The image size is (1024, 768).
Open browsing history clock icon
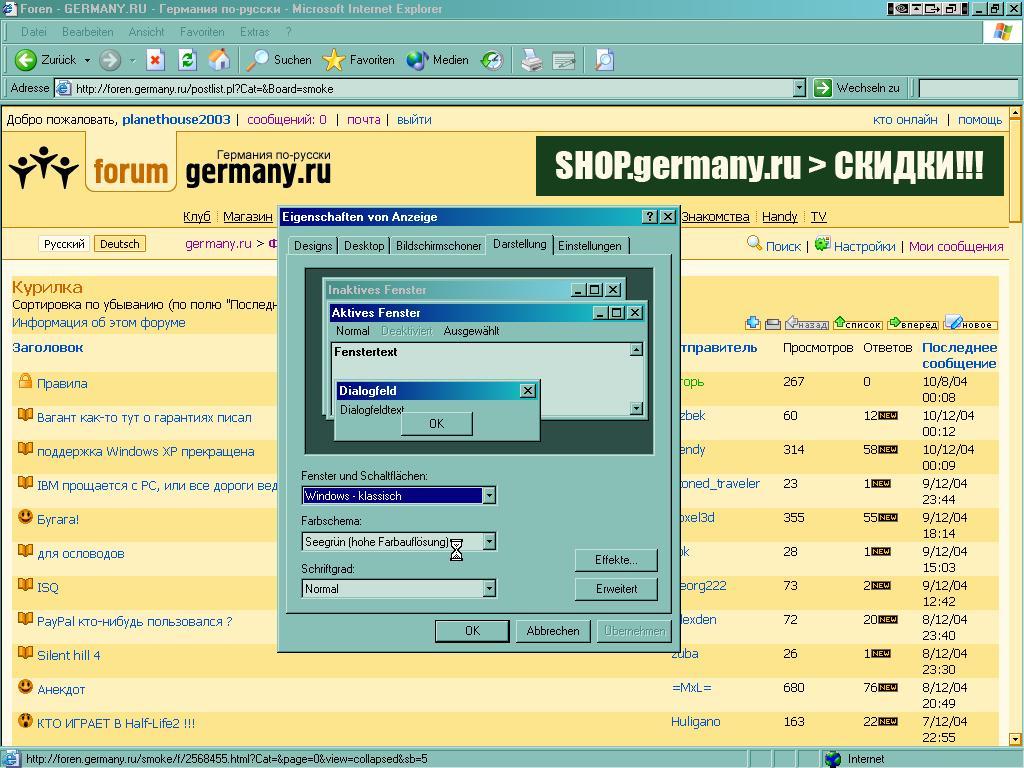click(492, 60)
